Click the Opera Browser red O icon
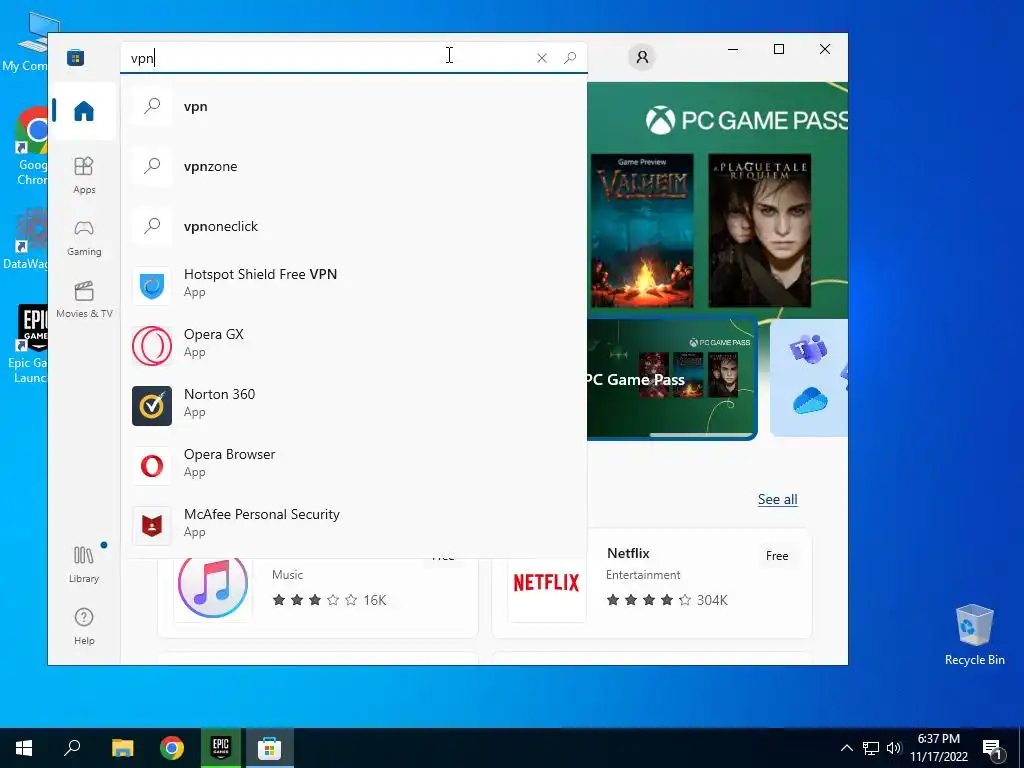1024x768 pixels. (x=152, y=466)
